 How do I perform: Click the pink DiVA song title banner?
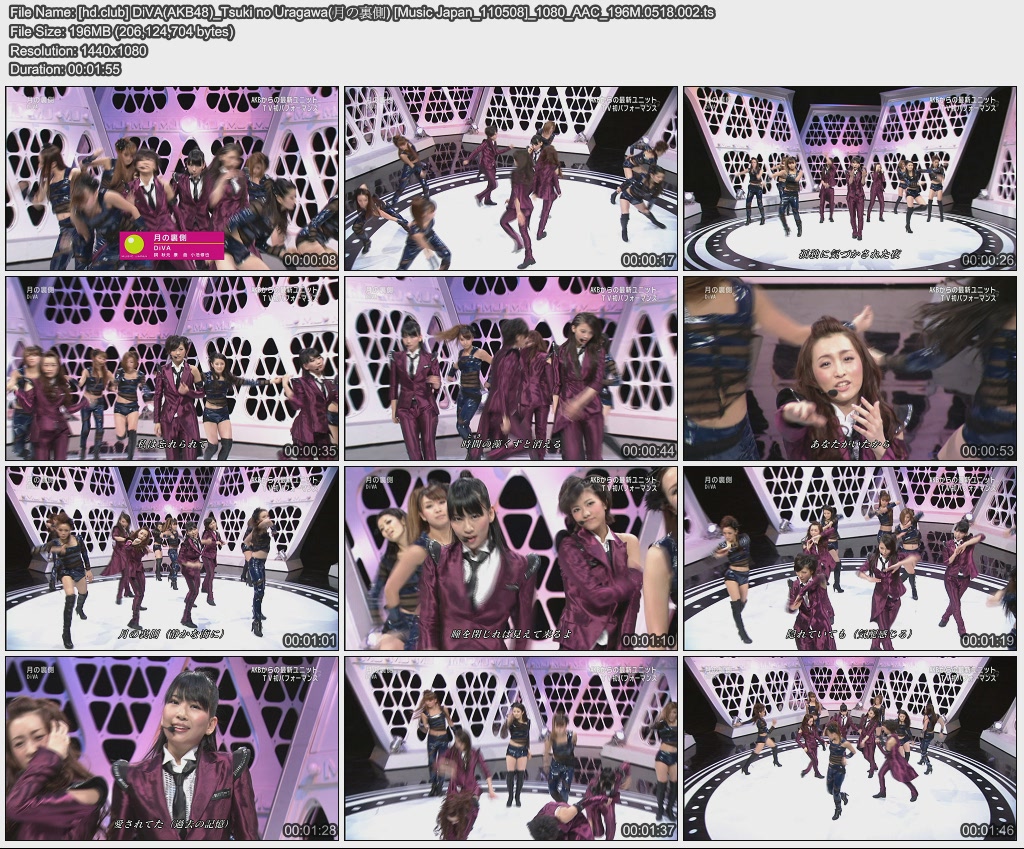click(172, 246)
